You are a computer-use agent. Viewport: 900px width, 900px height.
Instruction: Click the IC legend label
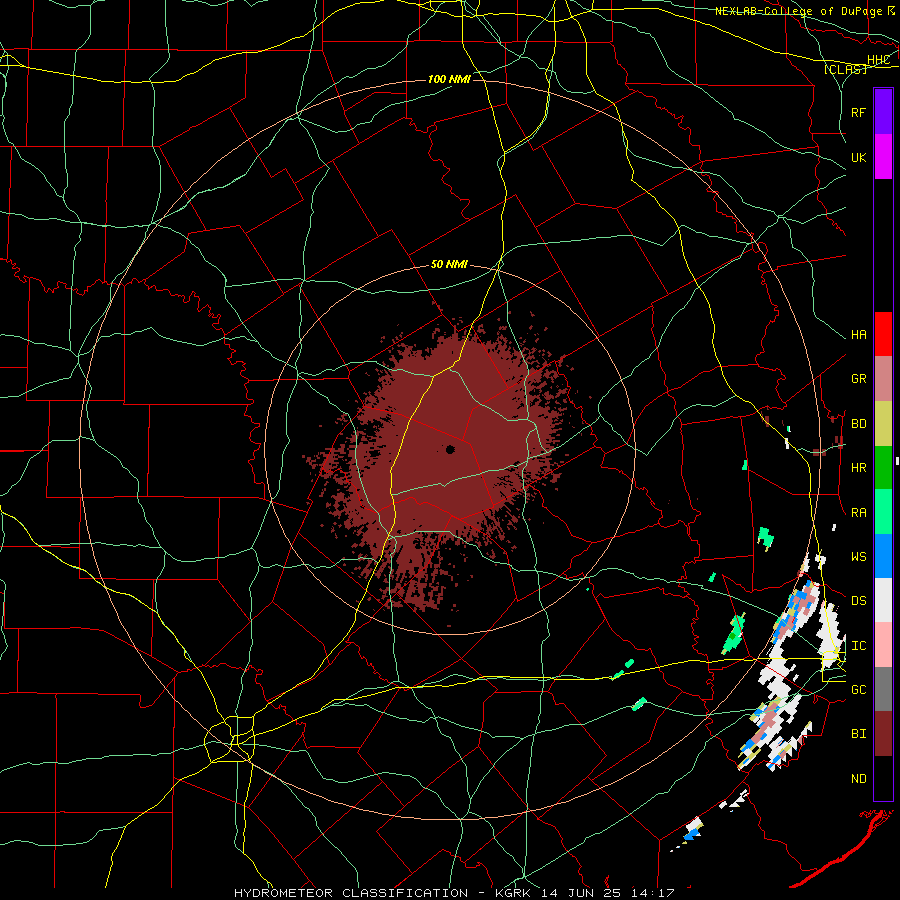coord(858,646)
